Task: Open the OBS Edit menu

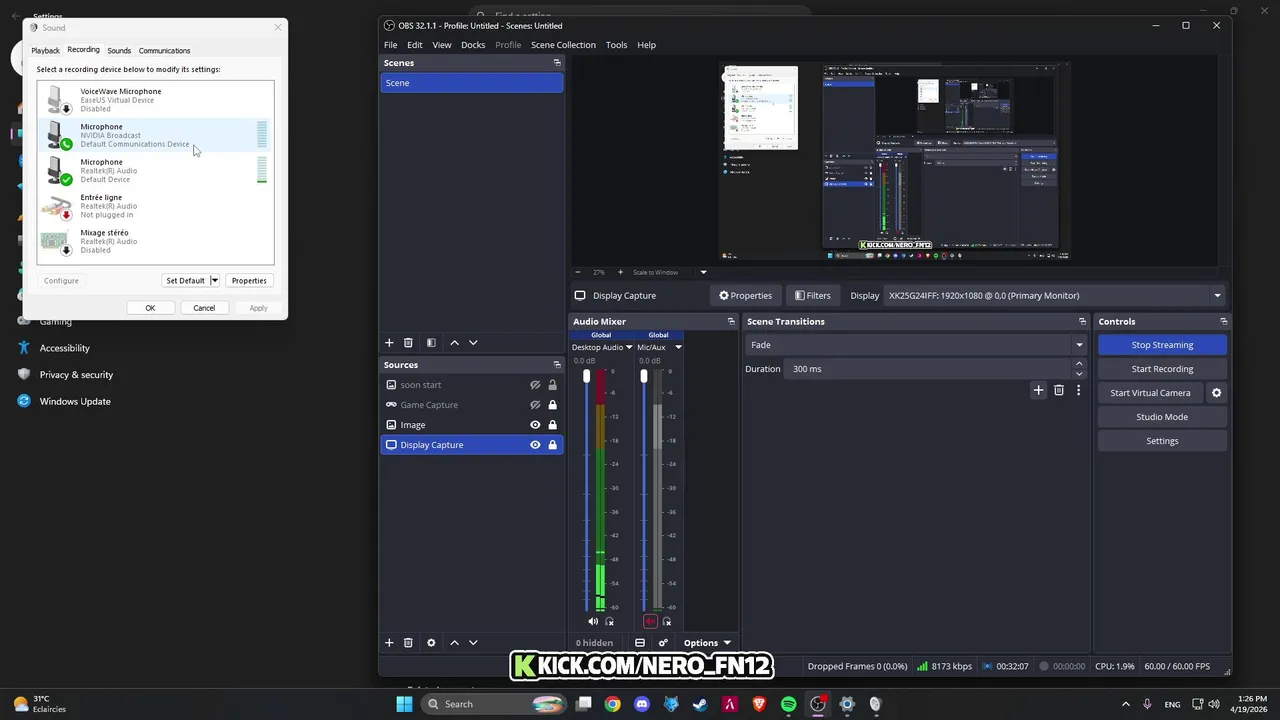Action: click(x=414, y=45)
